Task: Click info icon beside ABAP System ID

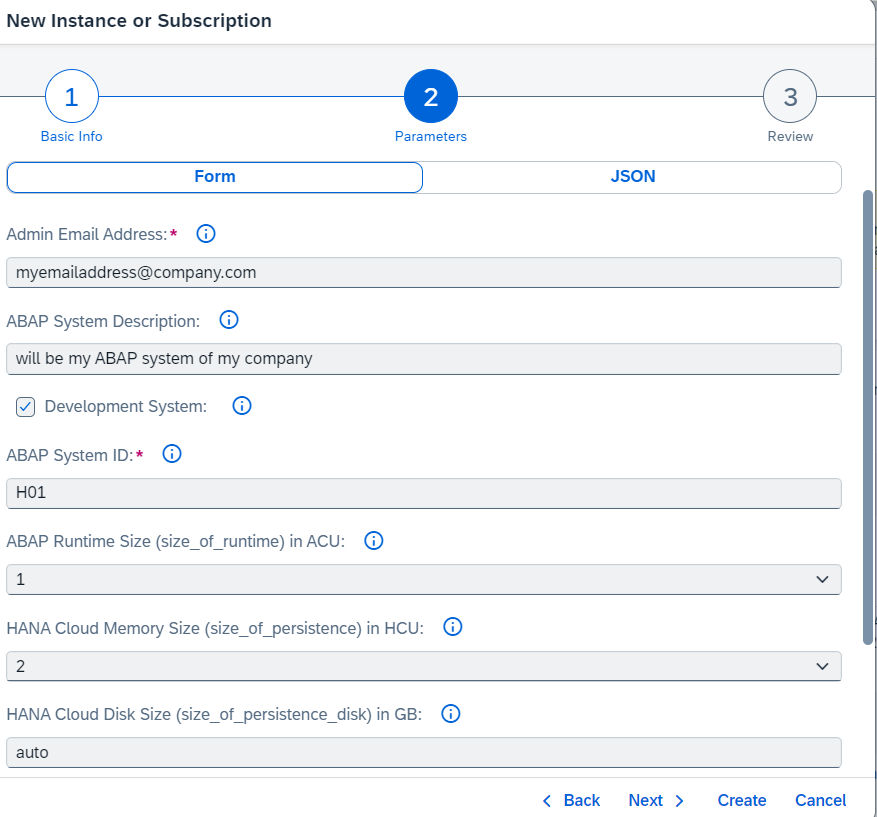Action: tap(172, 454)
